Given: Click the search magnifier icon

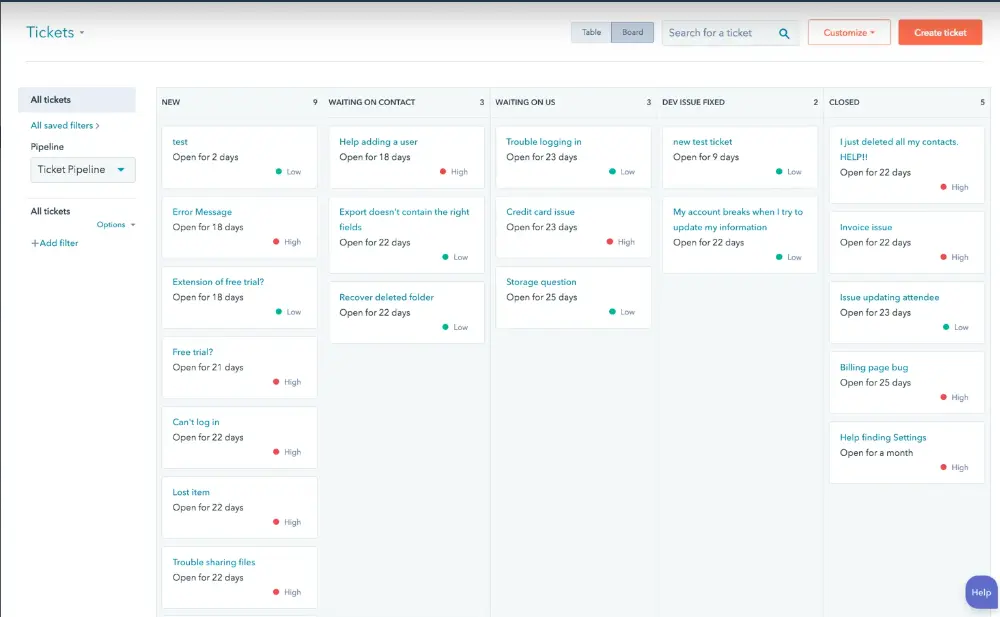Looking at the screenshot, I should [x=785, y=33].
